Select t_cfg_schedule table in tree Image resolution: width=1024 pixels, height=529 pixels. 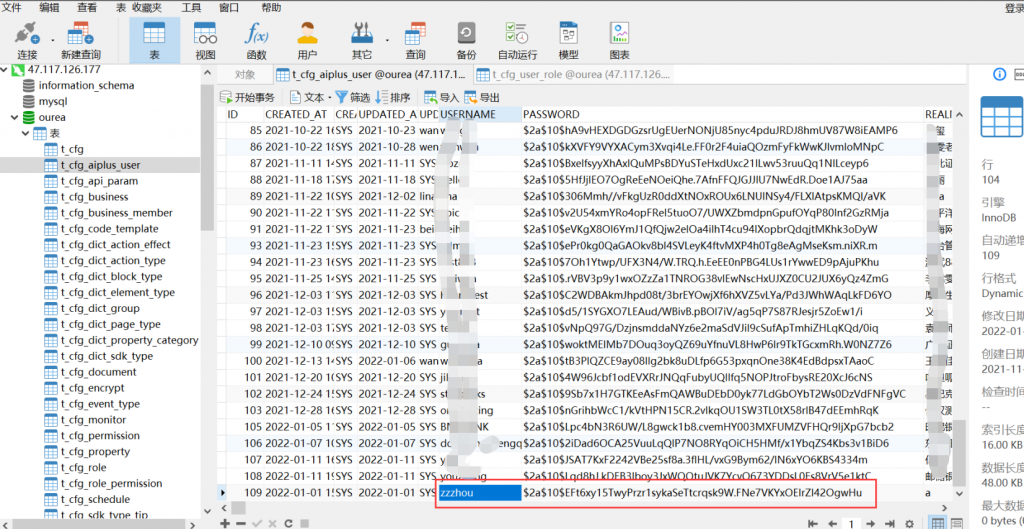(x=95, y=500)
